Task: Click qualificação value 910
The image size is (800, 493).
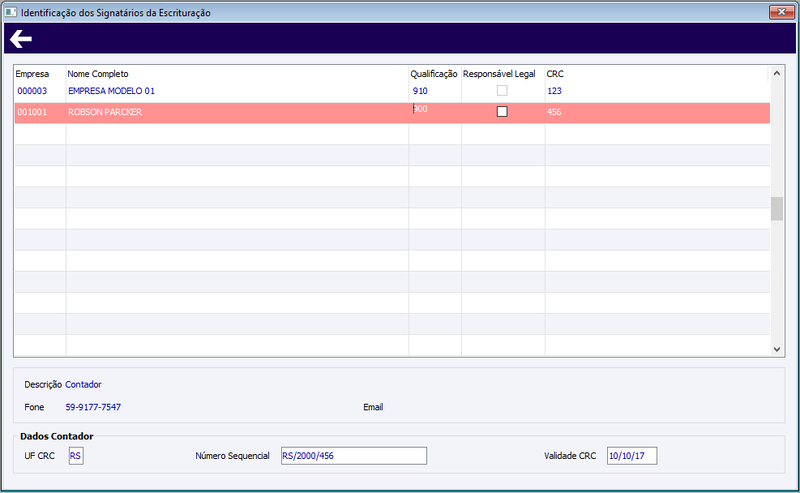Action: (x=420, y=91)
